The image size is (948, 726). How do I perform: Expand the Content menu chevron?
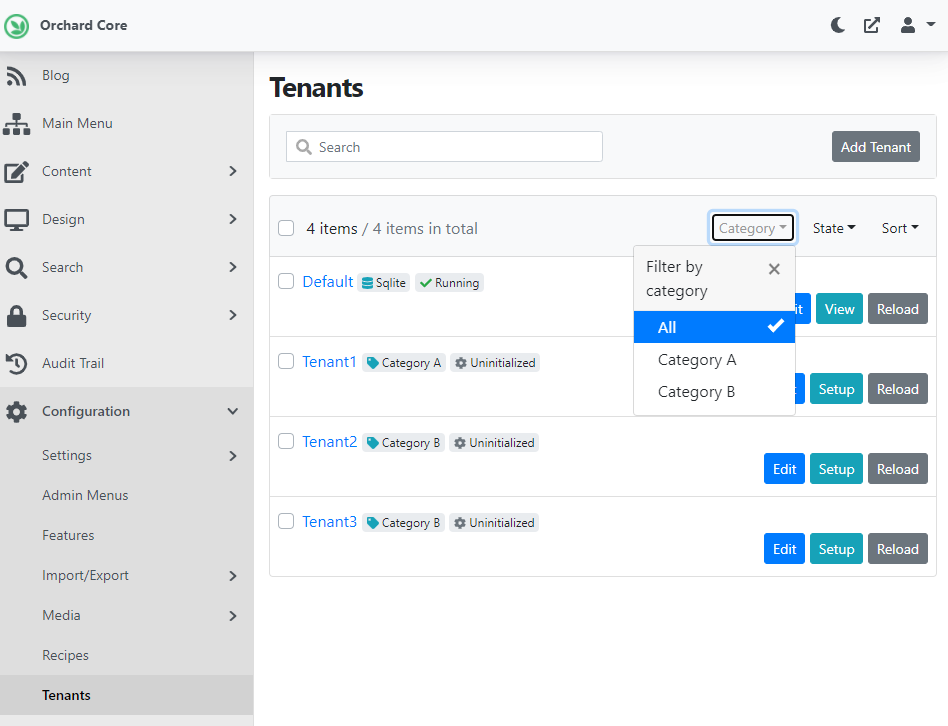pyautogui.click(x=233, y=171)
